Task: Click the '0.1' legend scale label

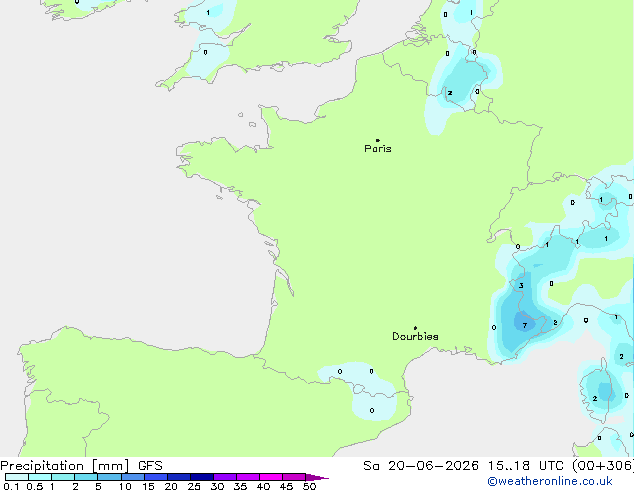Action: tap(11, 486)
